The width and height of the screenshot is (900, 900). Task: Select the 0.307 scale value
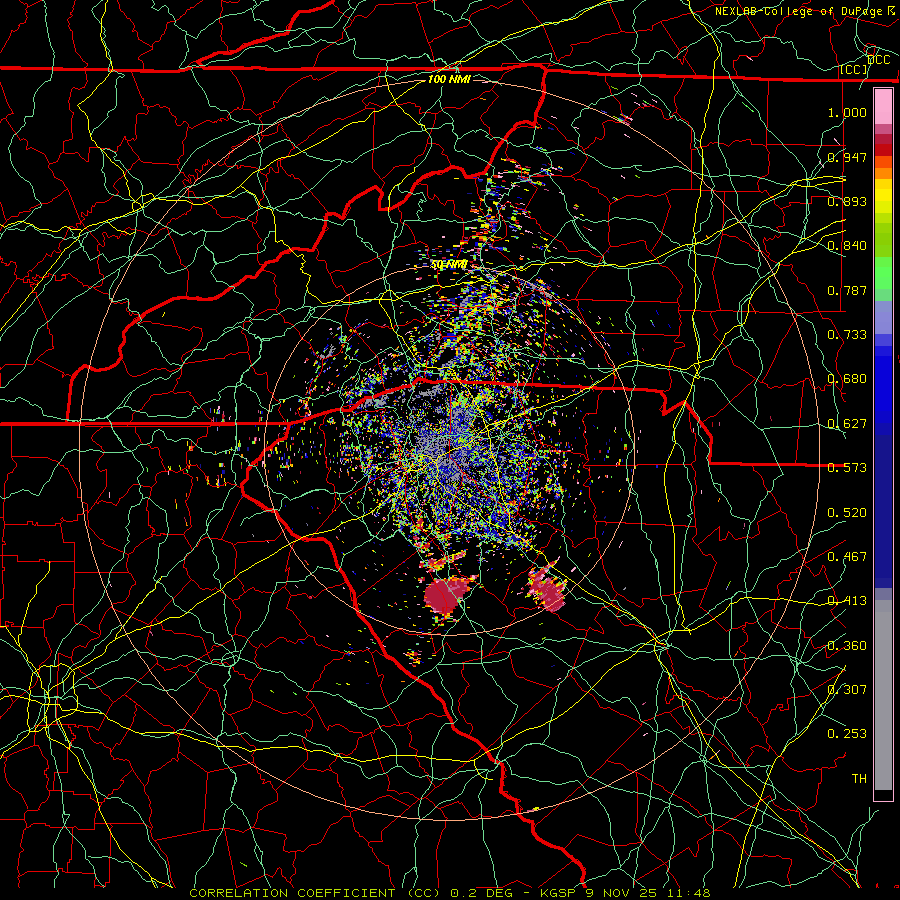point(847,690)
